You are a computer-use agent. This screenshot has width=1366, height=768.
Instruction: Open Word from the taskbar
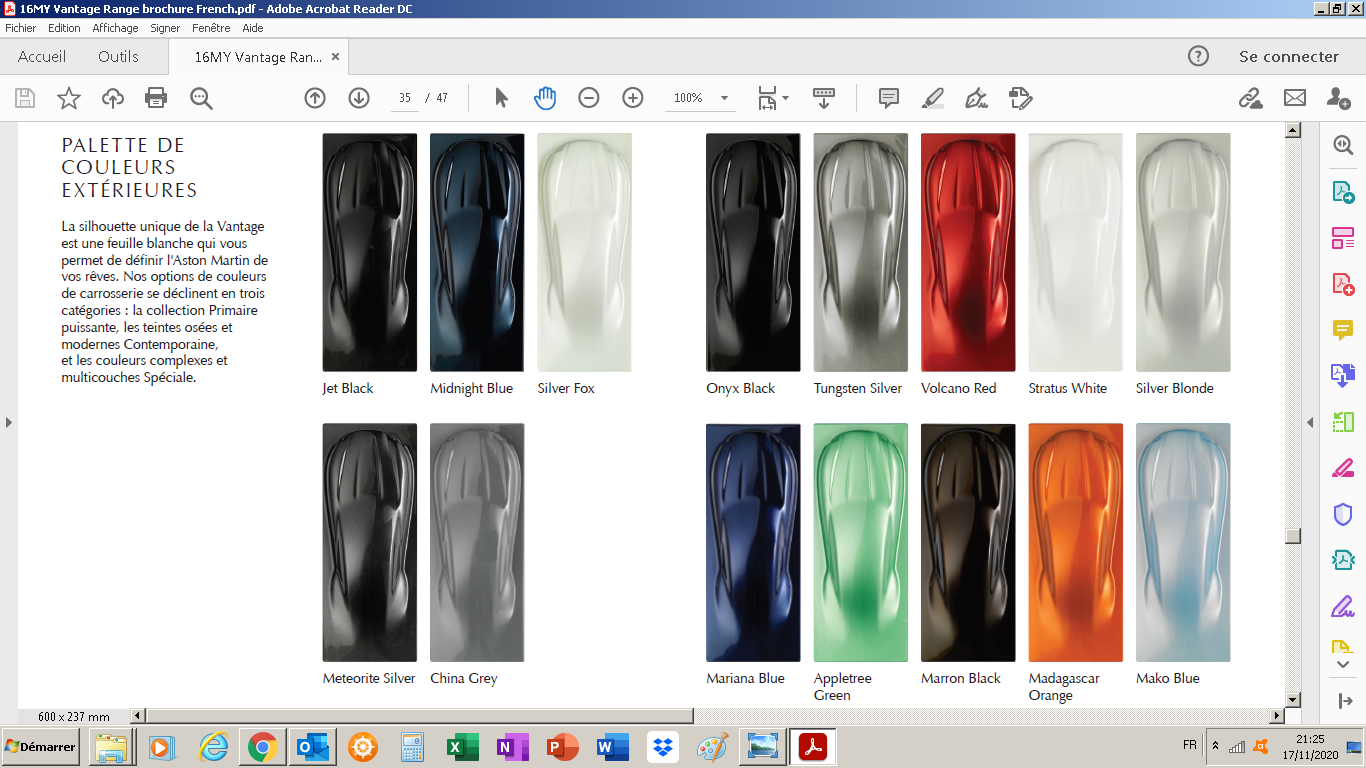[x=612, y=747]
